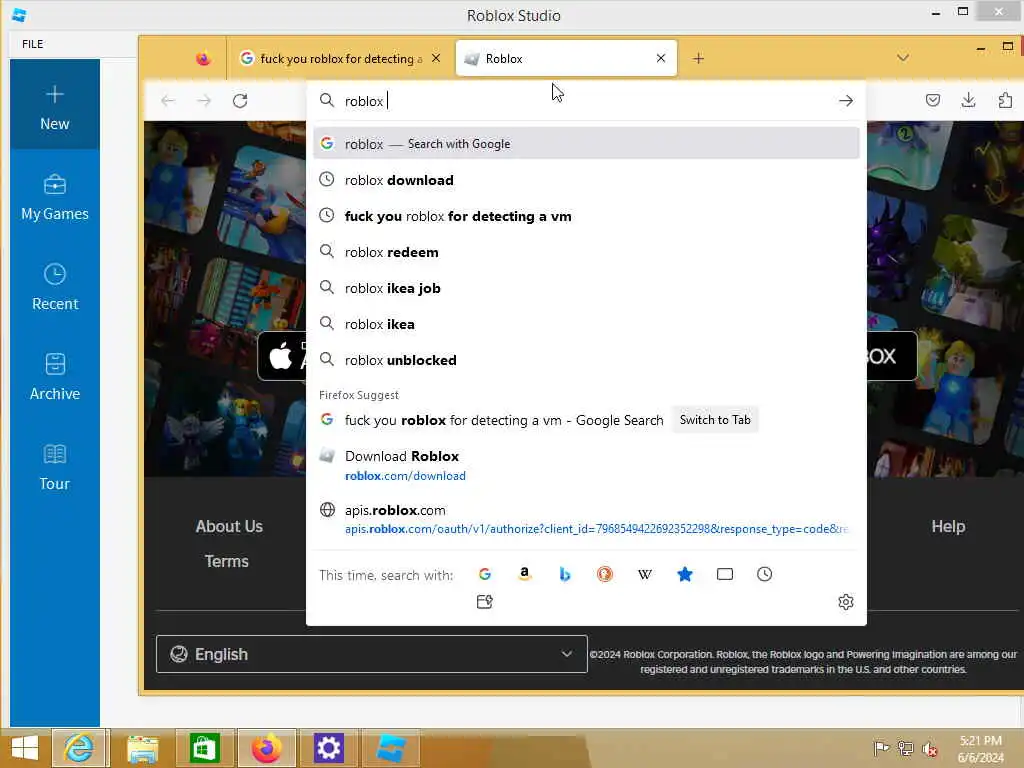Viewport: 1024px width, 768px height.
Task: Click the Terms footer link
Action: tap(227, 561)
